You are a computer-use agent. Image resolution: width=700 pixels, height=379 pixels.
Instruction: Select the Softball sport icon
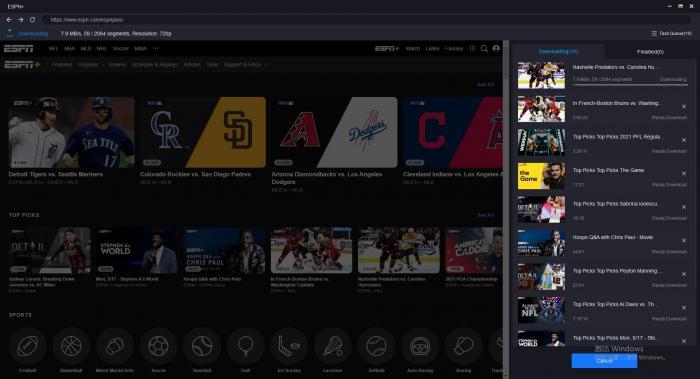click(376, 346)
